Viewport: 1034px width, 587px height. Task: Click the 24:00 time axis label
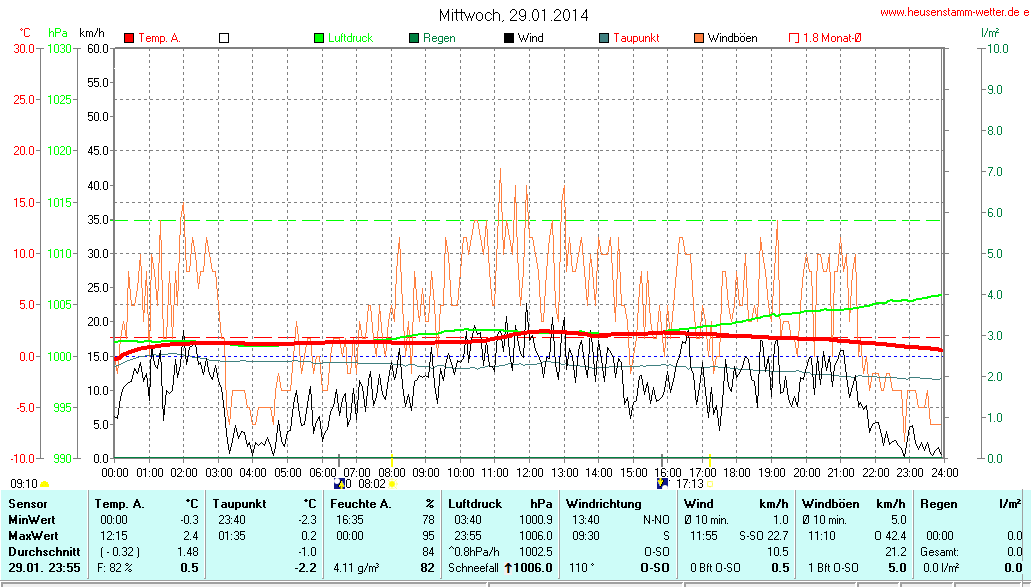(944, 473)
